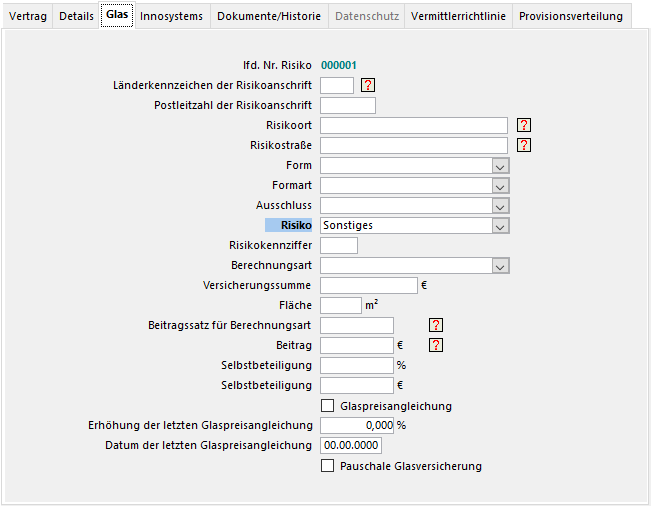Click help icon beside Risikostraße field
The image size is (652, 506).
(523, 145)
